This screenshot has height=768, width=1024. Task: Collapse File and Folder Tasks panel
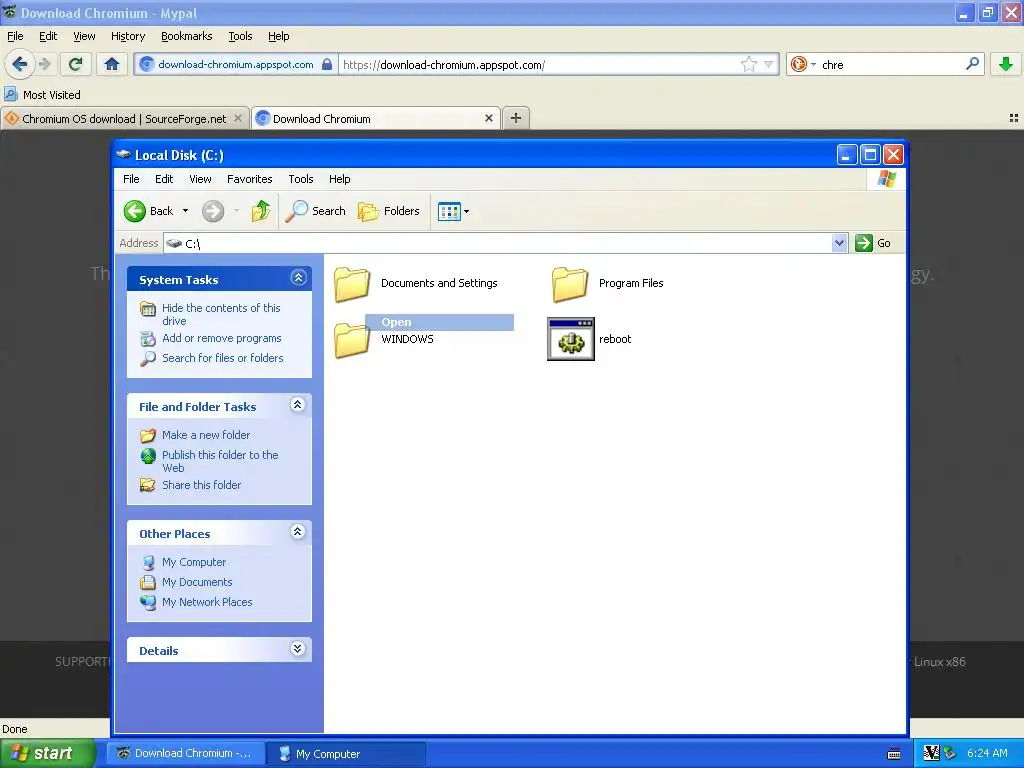[298, 405]
